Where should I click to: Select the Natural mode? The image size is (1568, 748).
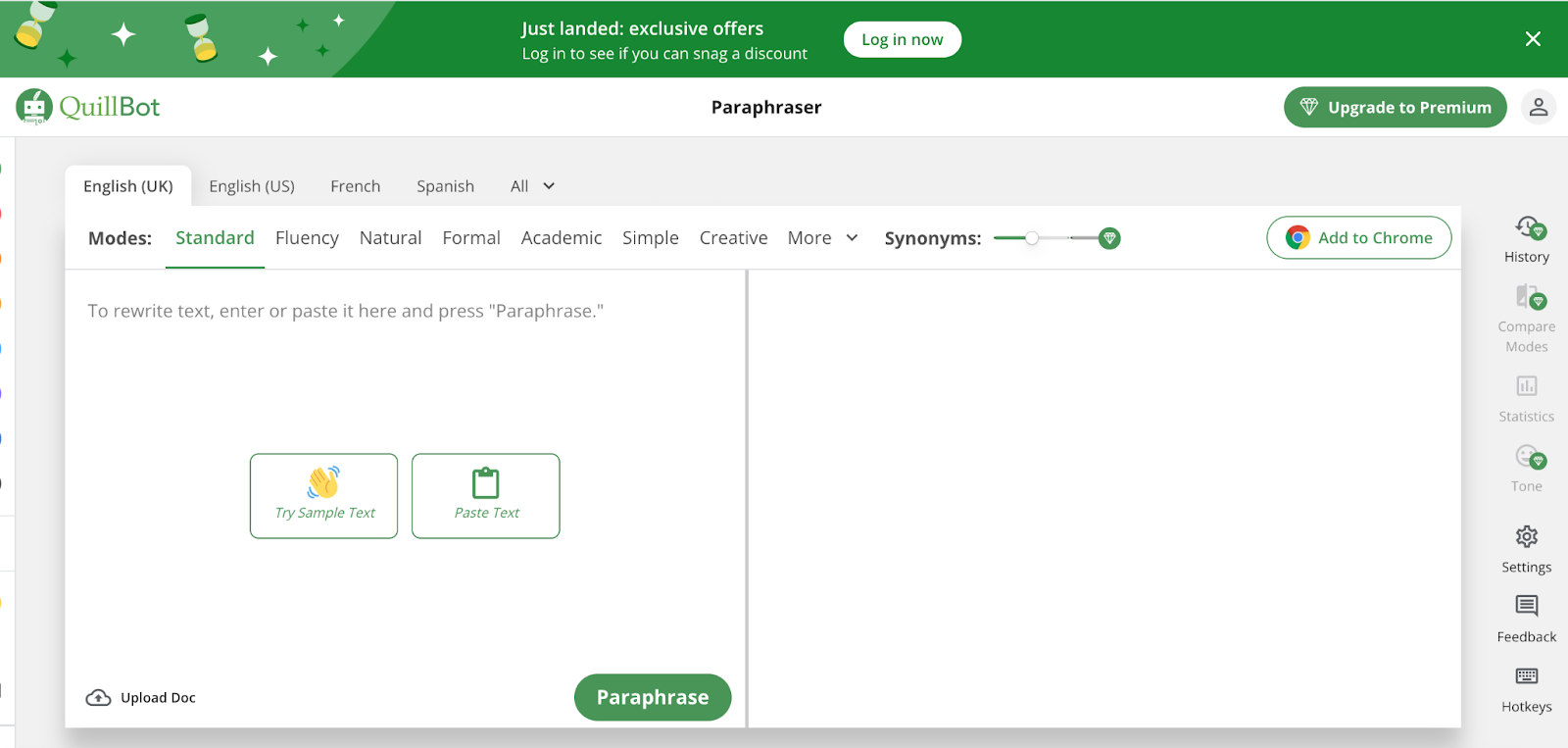390,238
